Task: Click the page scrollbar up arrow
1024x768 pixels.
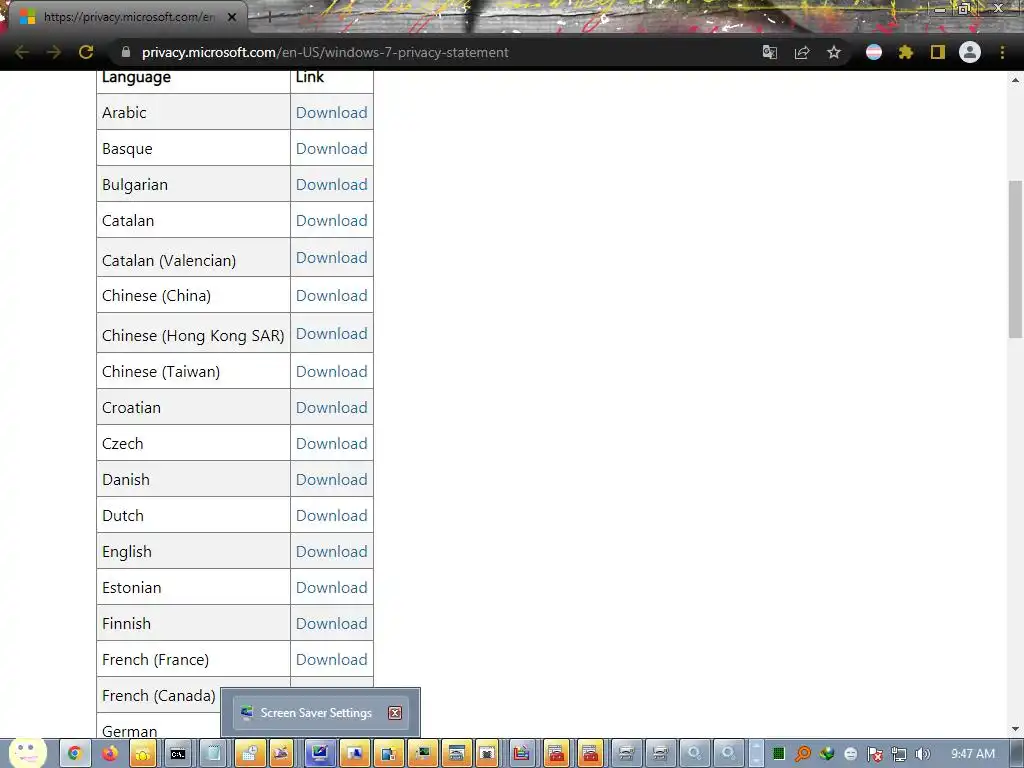Action: pos(1016,80)
